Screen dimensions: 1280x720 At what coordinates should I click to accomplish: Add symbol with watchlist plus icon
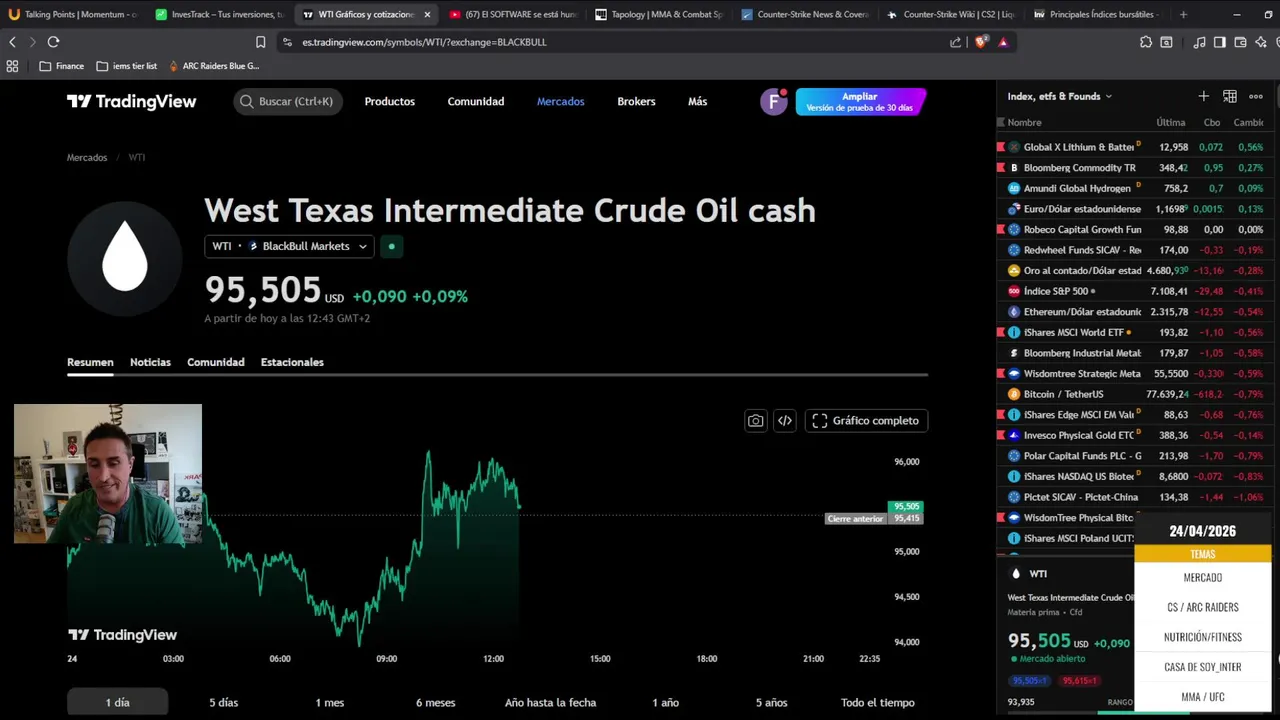pos(1204,96)
